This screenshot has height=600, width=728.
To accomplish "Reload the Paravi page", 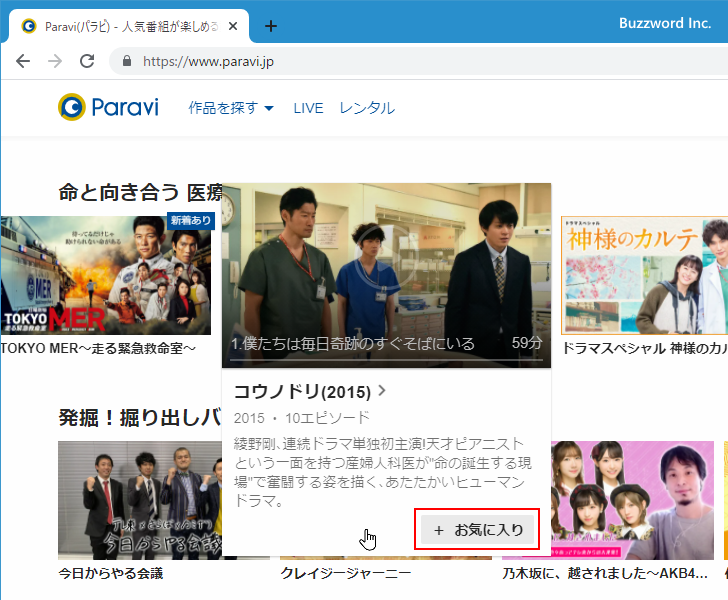I will pyautogui.click(x=87, y=61).
